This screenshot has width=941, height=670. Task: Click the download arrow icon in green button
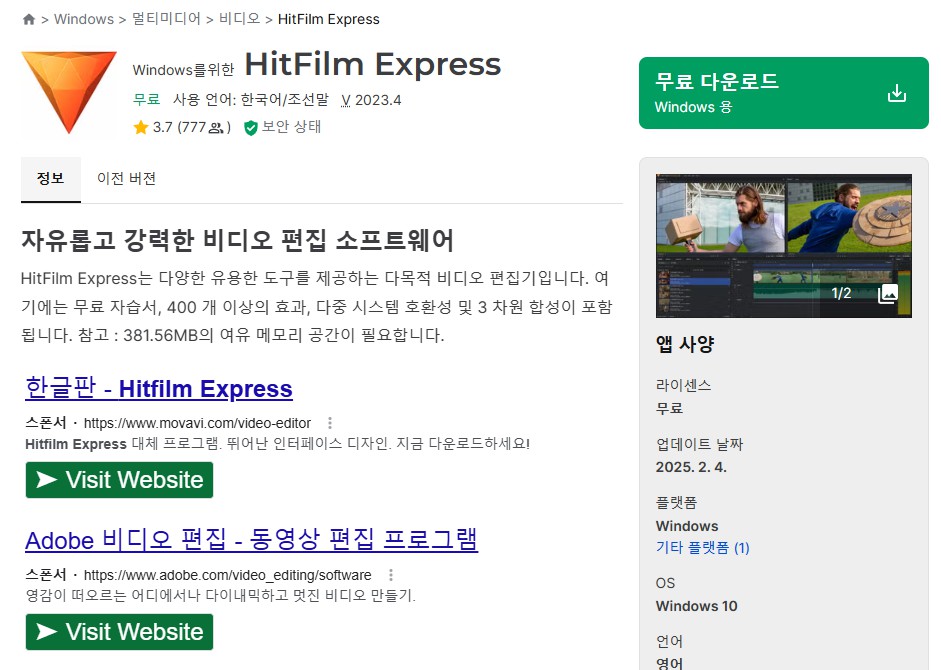[x=897, y=93]
